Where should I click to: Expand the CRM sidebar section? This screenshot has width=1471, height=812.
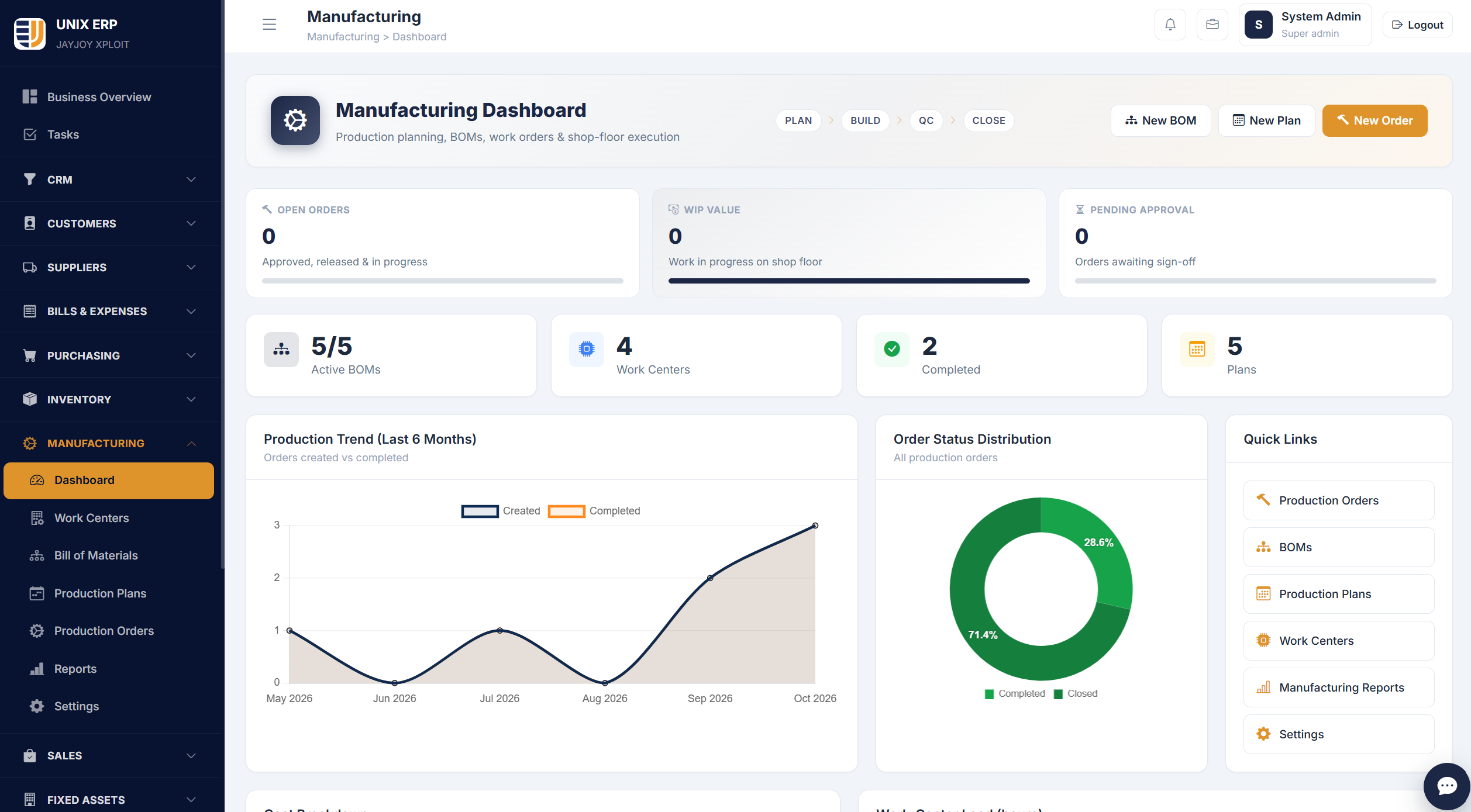point(111,179)
